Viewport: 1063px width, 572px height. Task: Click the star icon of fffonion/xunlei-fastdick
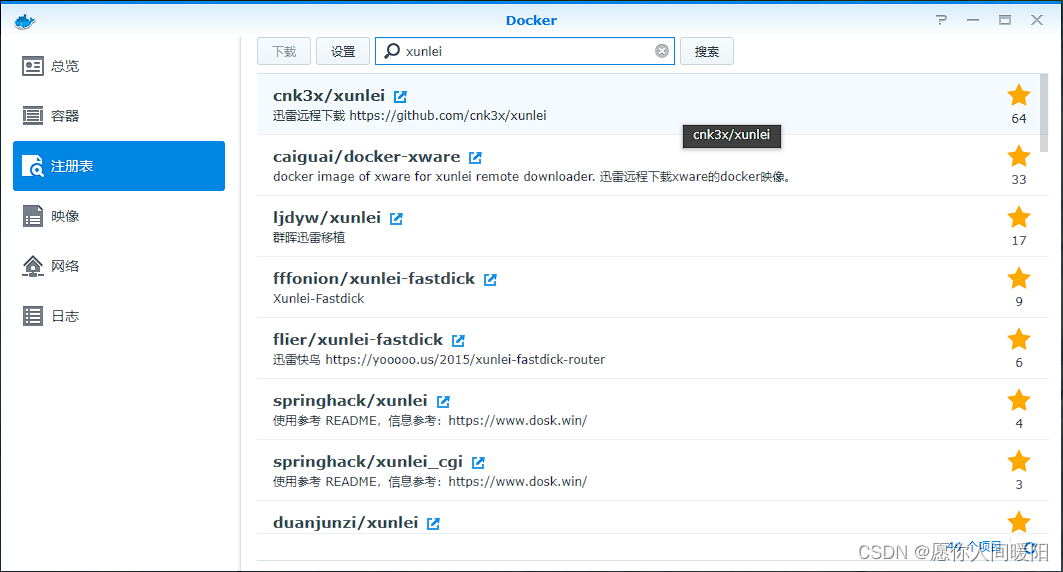tap(1019, 279)
